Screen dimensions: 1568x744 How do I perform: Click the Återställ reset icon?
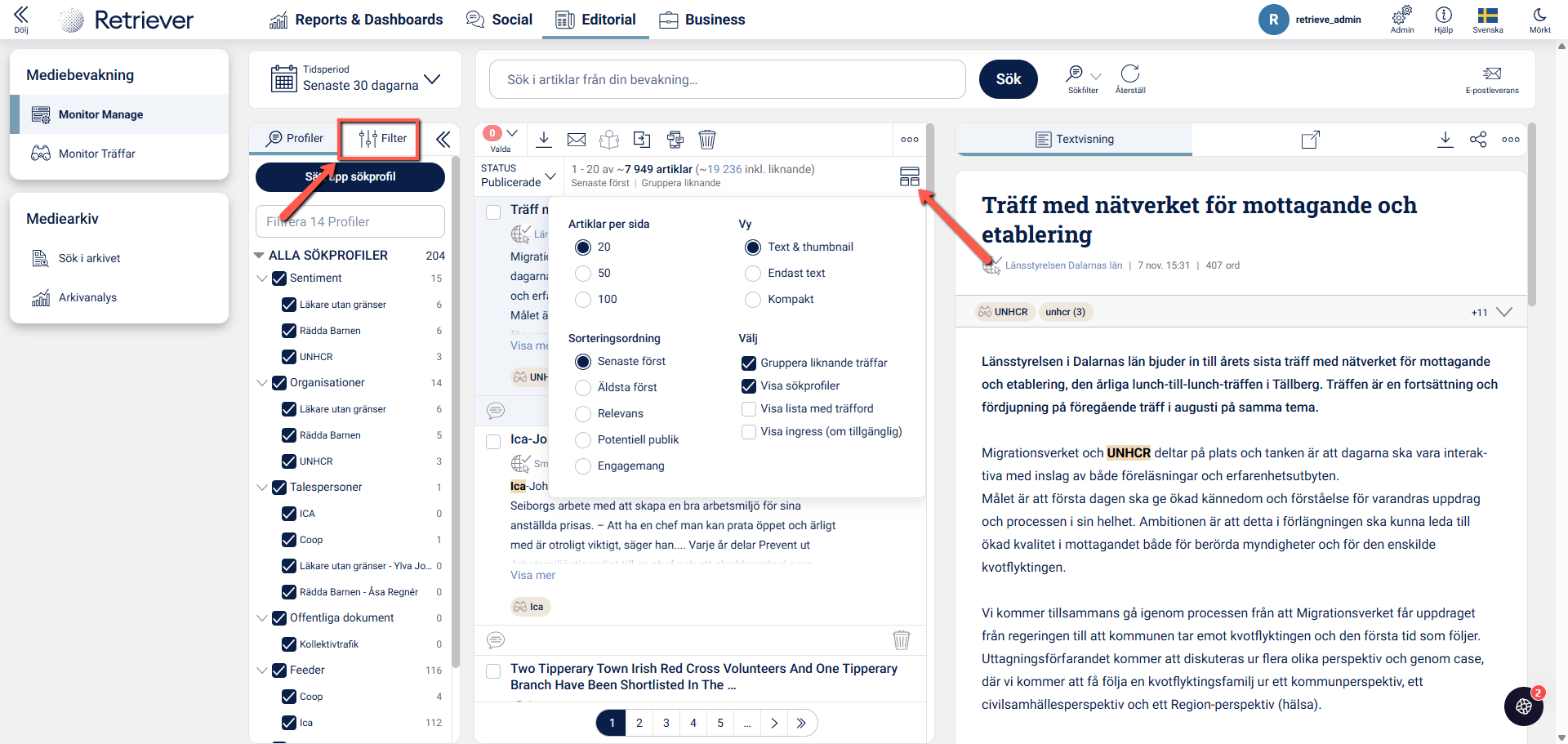[1130, 78]
